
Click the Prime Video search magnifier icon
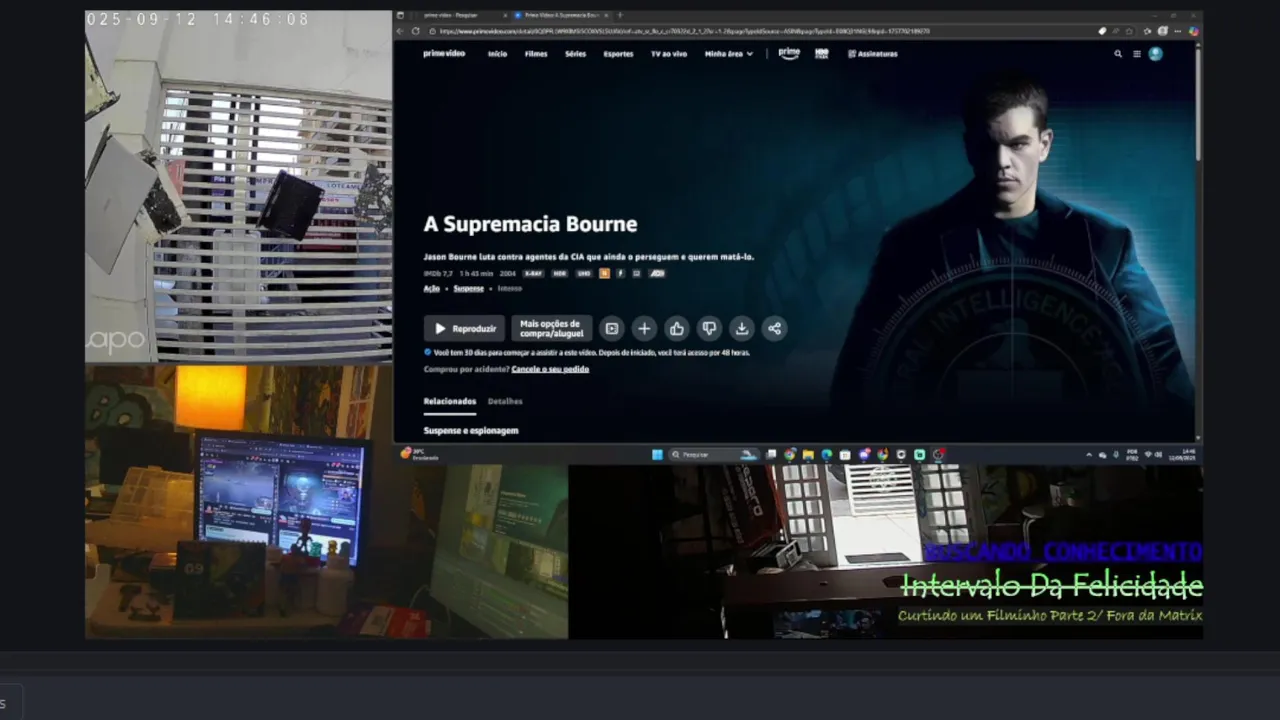pyautogui.click(x=1118, y=54)
